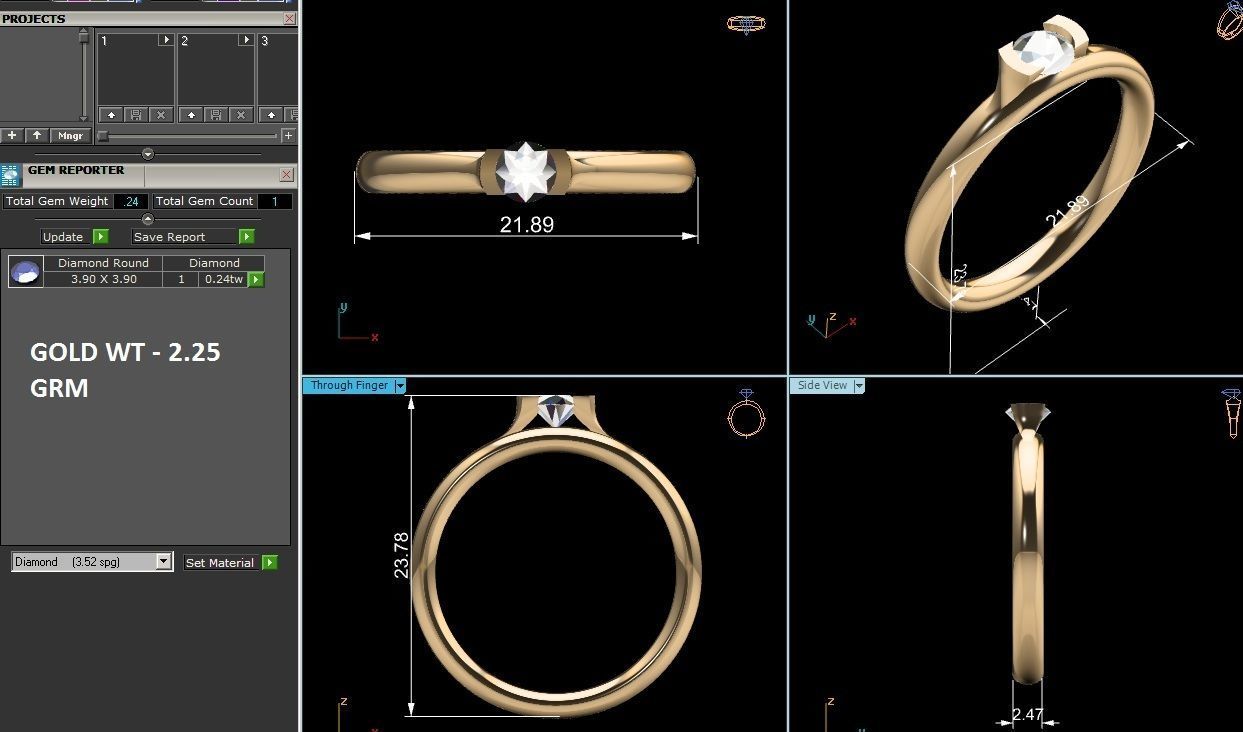Apply material with Set Material green arrow
1243x732 pixels.
coord(270,563)
